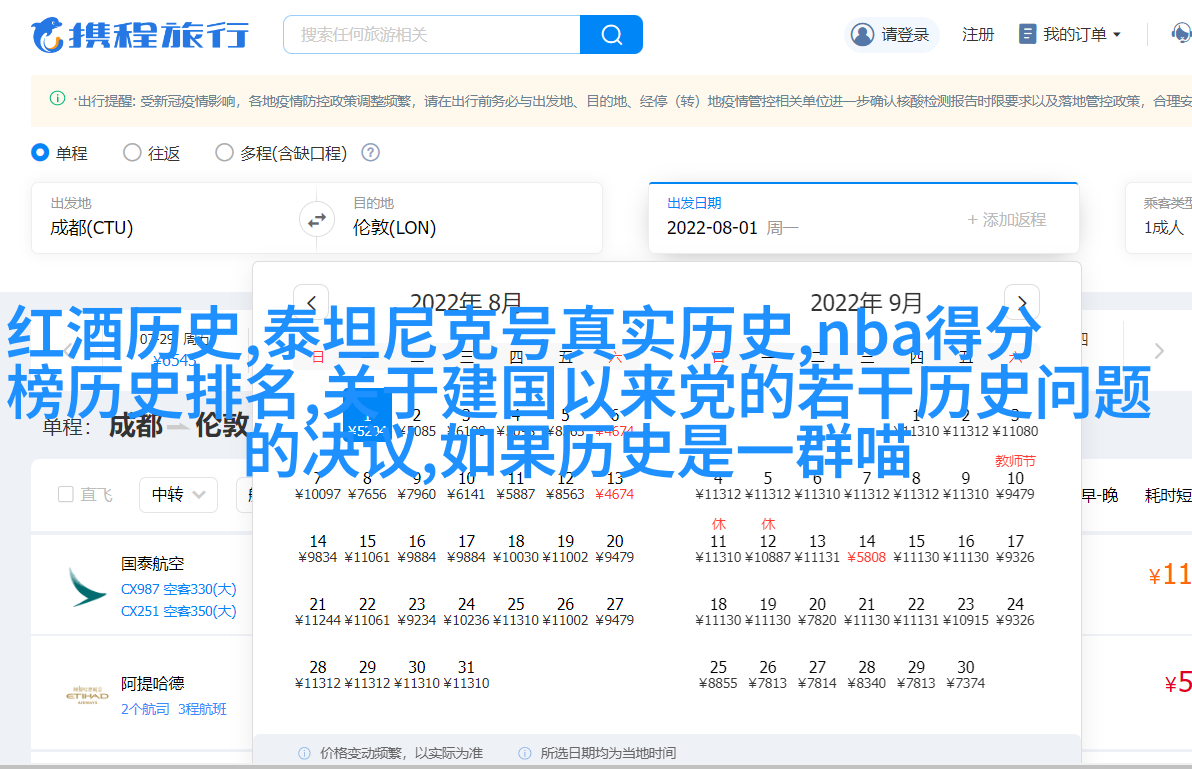
Task: Sort by 早-晚 departure time tab
Action: click(x=1099, y=495)
